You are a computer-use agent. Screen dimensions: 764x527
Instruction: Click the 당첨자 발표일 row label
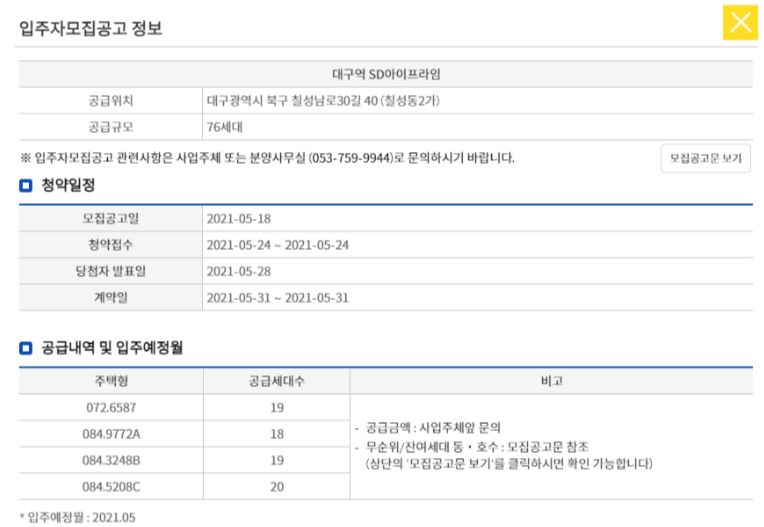click(x=111, y=271)
